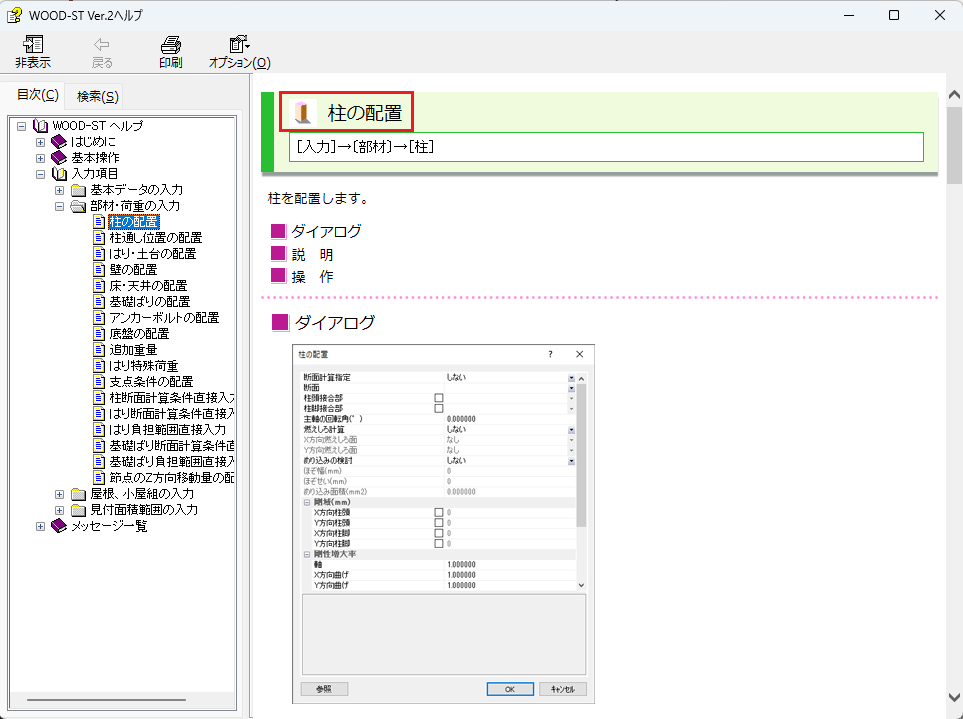Click the 印刷 (Print) toolbar icon
963x719 pixels.
click(x=171, y=45)
